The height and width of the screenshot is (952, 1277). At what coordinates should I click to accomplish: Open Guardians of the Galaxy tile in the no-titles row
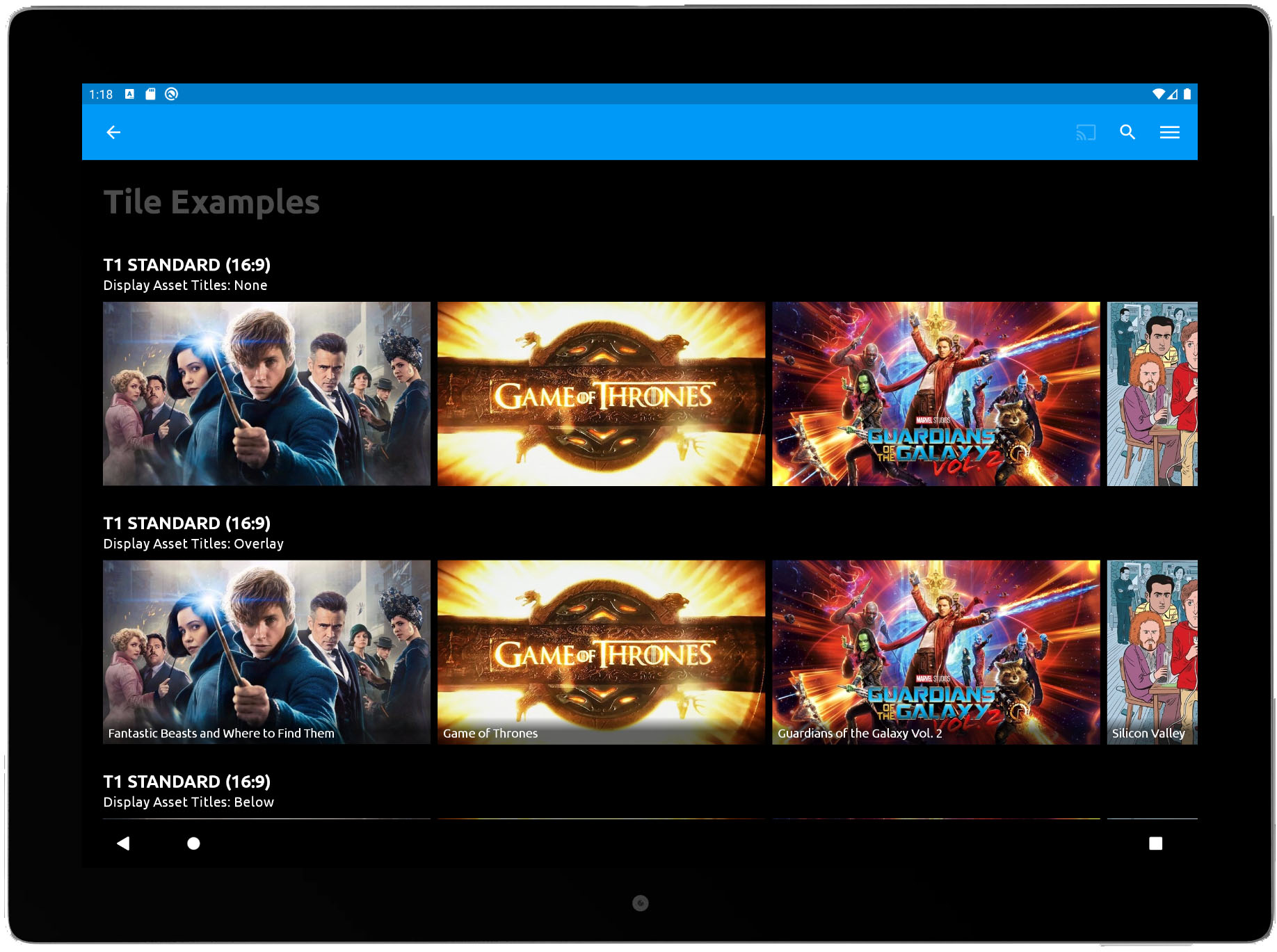pos(936,394)
